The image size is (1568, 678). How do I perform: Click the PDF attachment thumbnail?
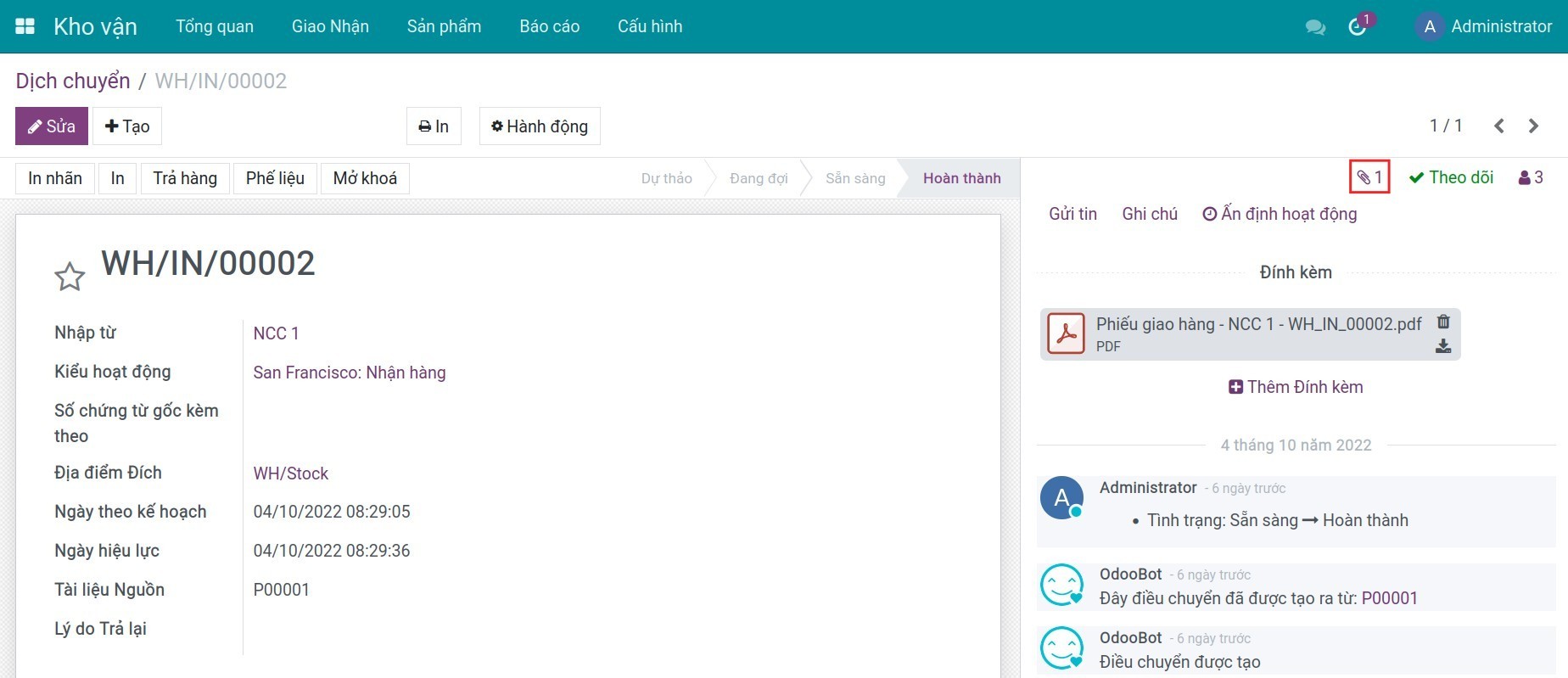point(1066,334)
